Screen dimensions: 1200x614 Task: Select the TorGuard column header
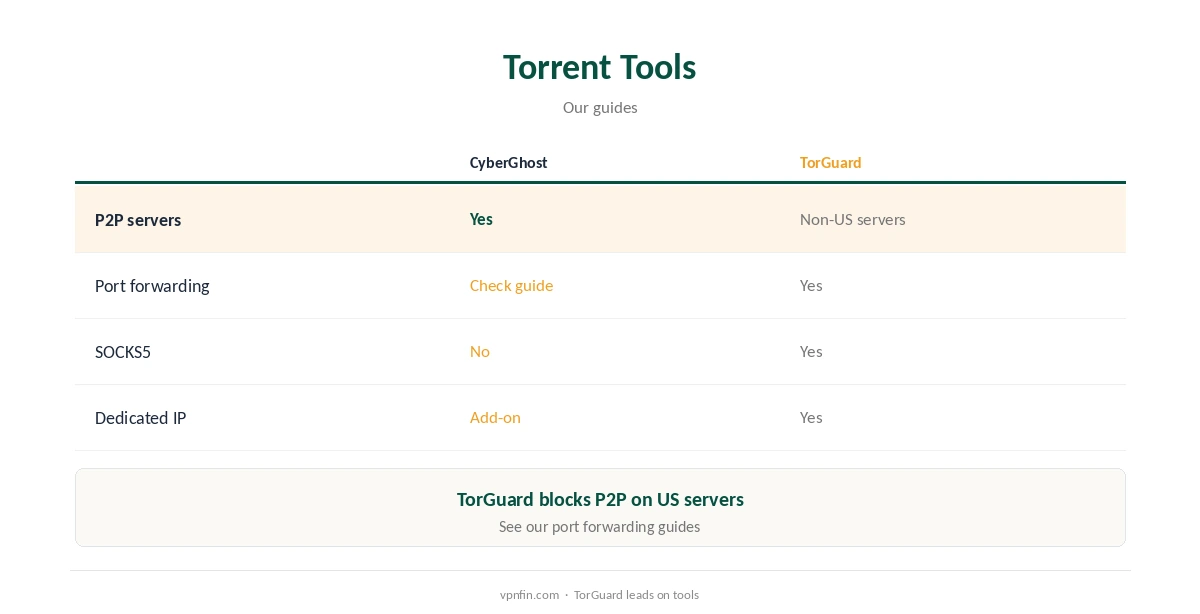831,162
